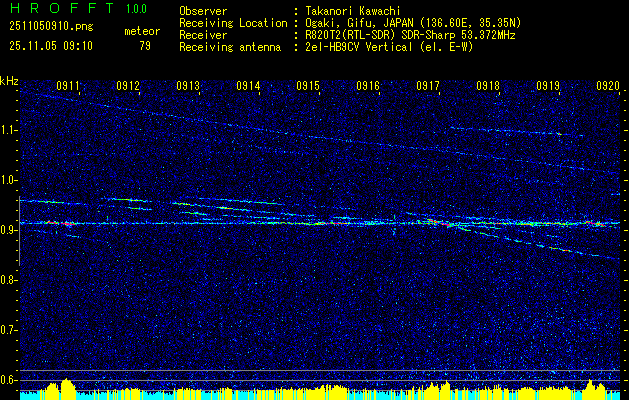Click the 0919 time marker
Screen dimensions: 629x400
point(548,85)
